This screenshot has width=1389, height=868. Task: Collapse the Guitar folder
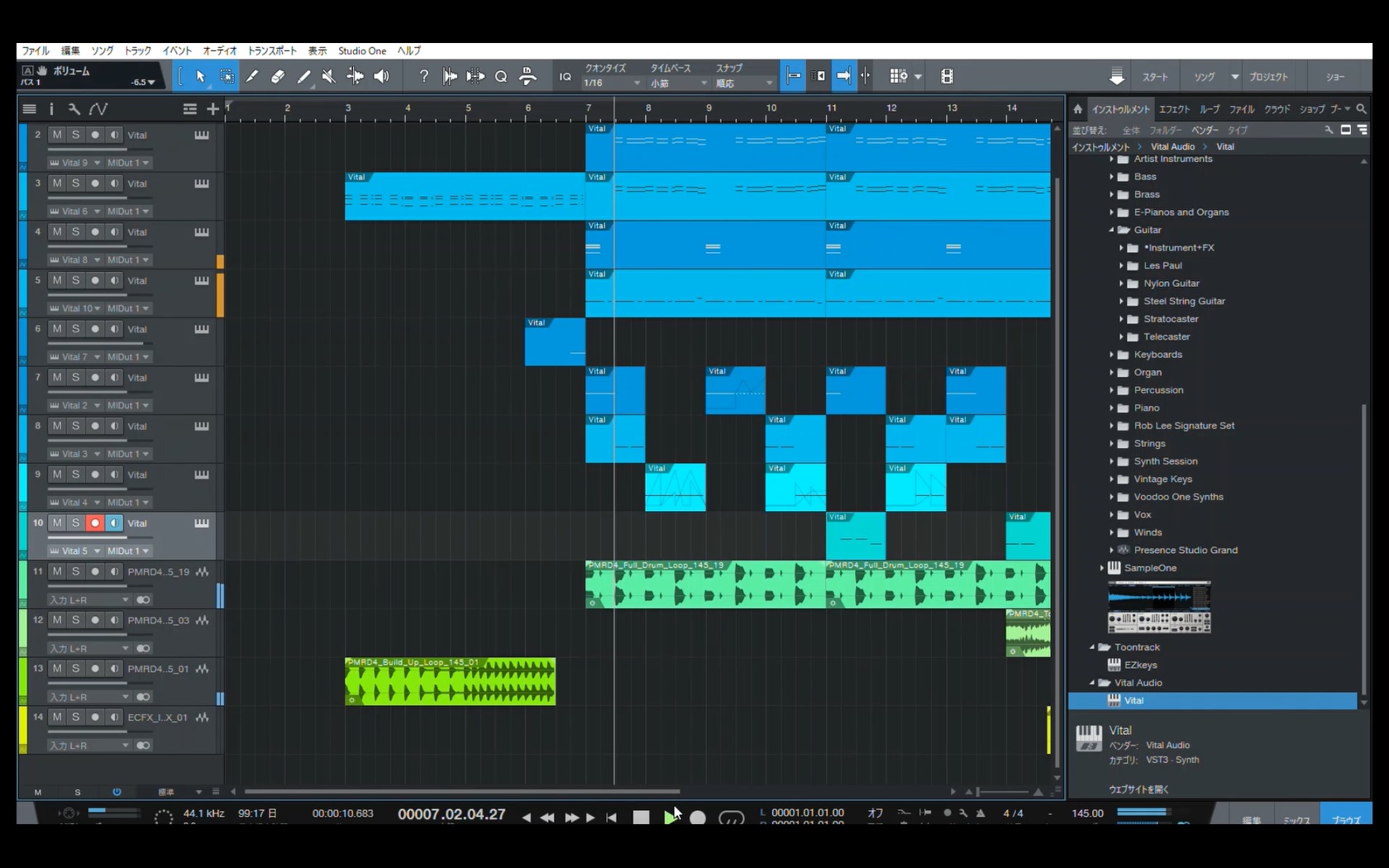[x=1112, y=231]
